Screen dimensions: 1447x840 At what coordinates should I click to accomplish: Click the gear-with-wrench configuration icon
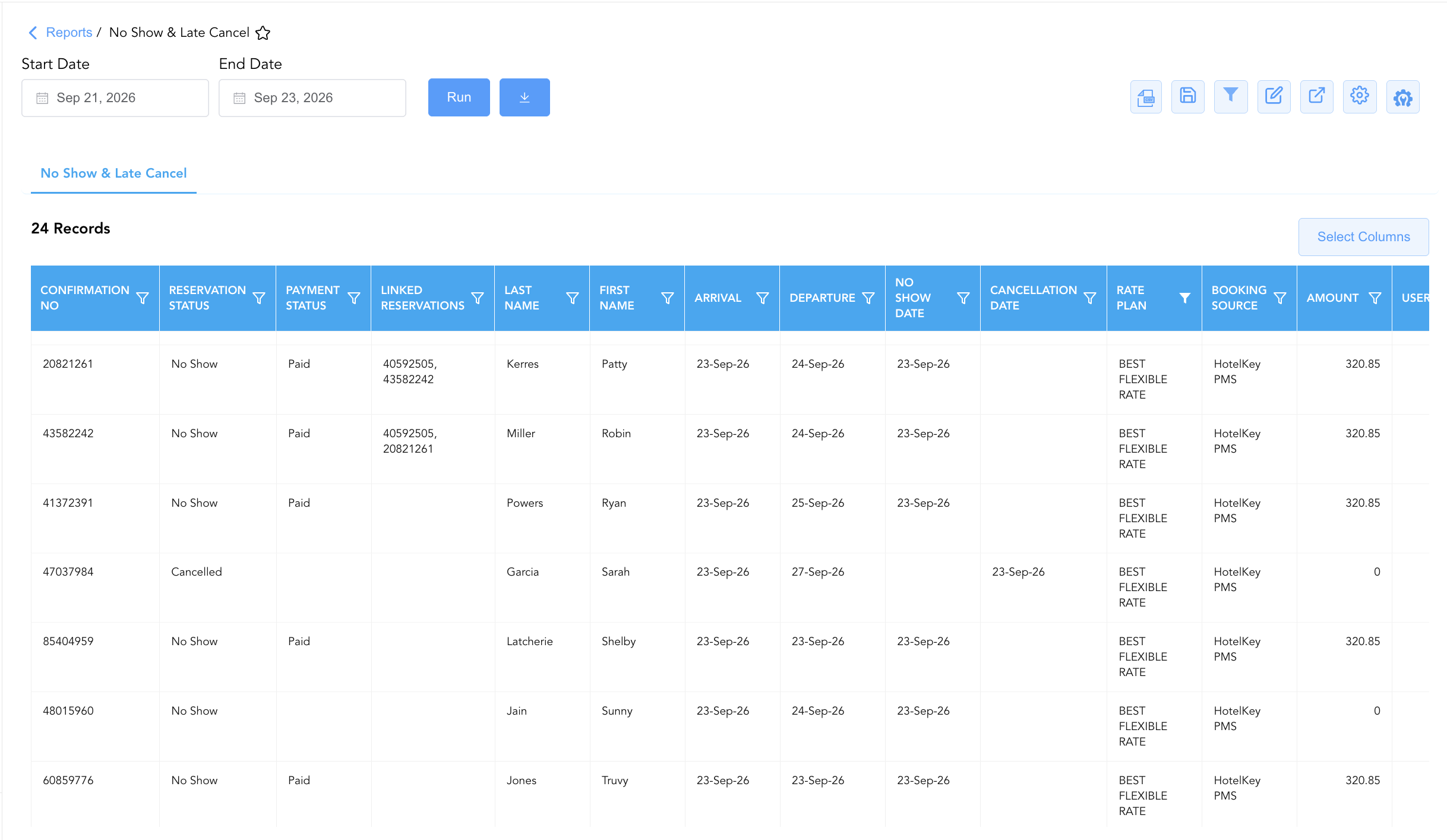point(1403,97)
